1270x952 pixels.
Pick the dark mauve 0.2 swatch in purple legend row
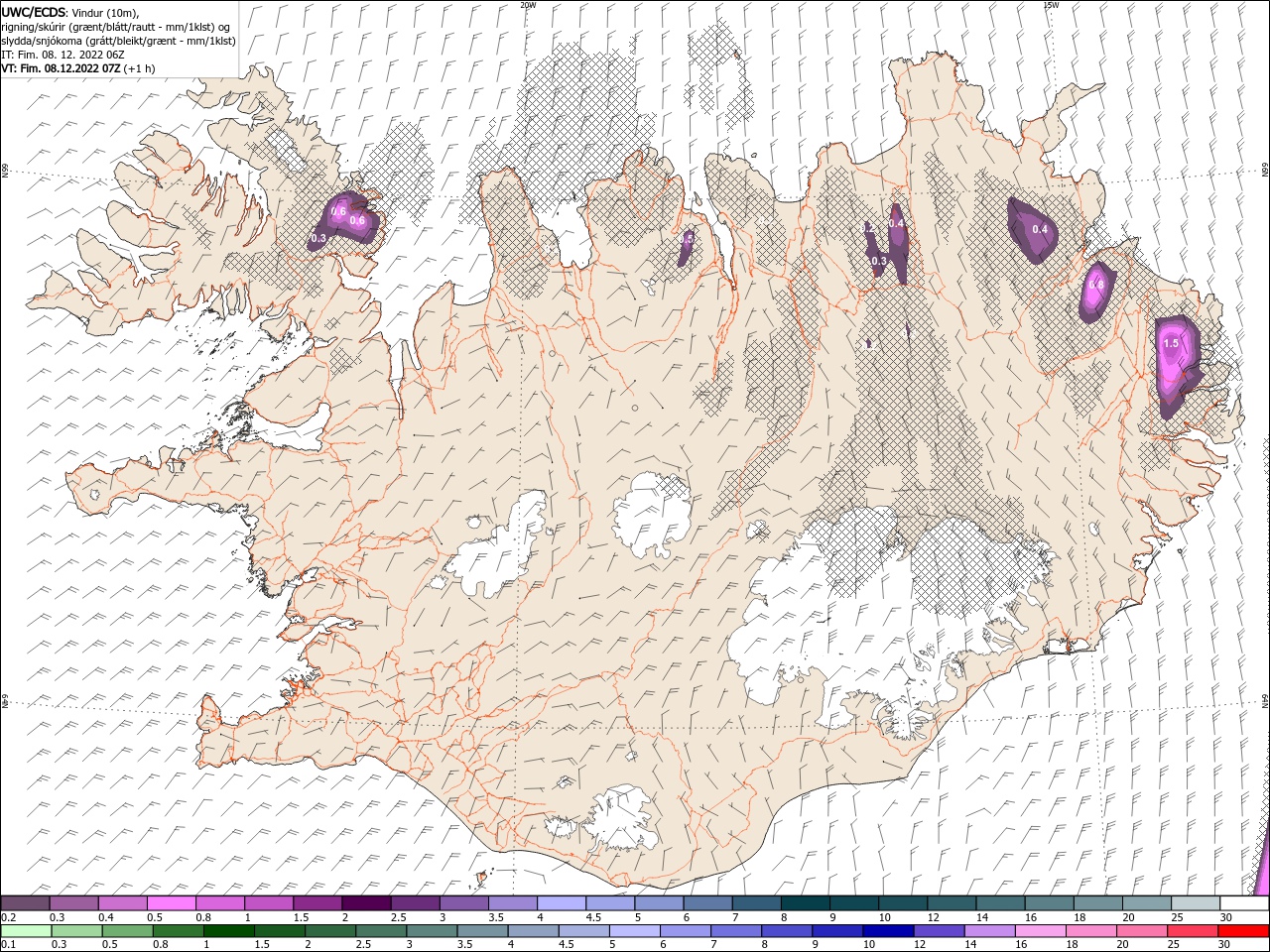click(x=25, y=903)
